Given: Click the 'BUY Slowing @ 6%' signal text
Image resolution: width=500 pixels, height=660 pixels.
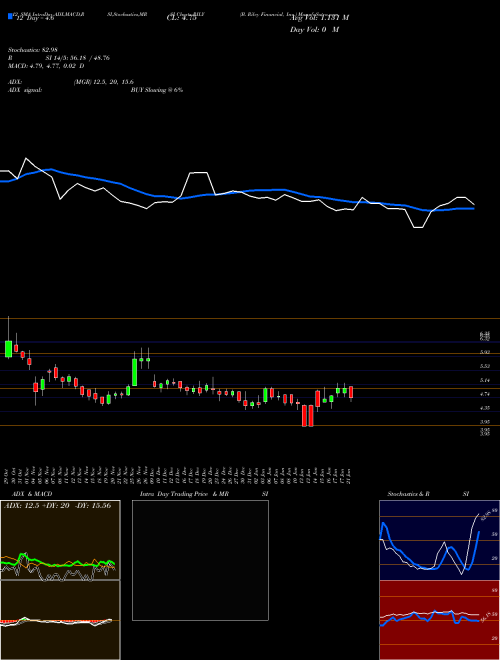Looking at the screenshot, I should [x=157, y=90].
